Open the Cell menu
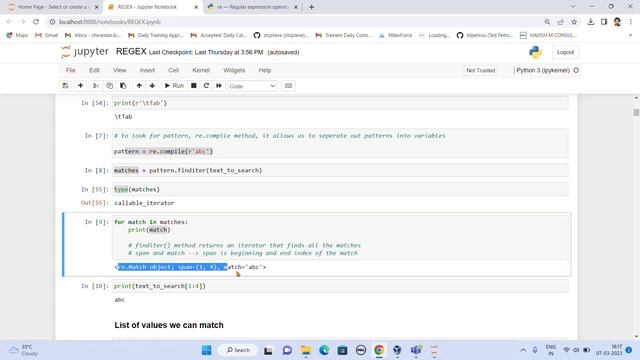 tap(173, 70)
